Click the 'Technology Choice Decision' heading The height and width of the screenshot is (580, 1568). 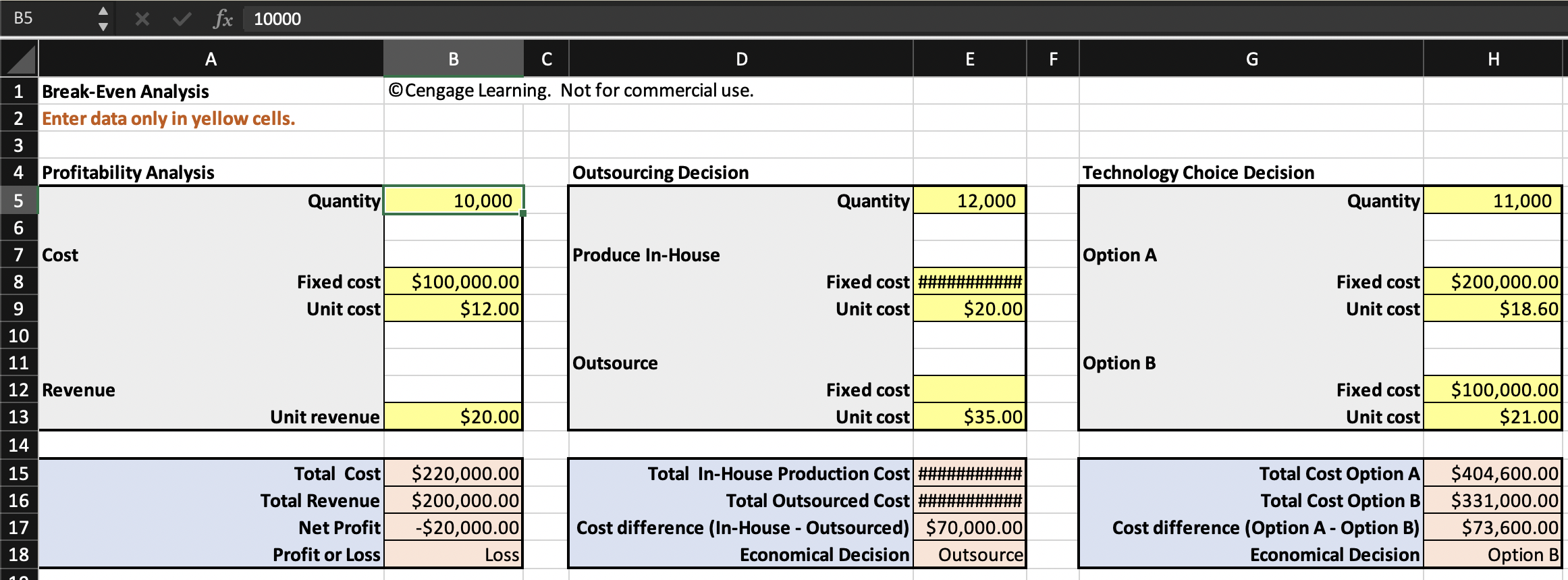click(x=1199, y=172)
